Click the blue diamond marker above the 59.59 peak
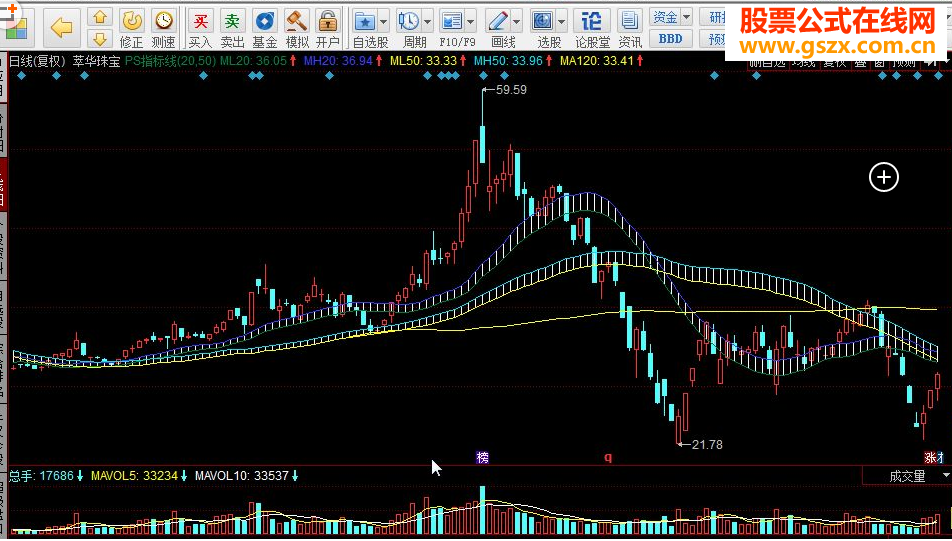The image size is (952, 541). click(x=483, y=76)
